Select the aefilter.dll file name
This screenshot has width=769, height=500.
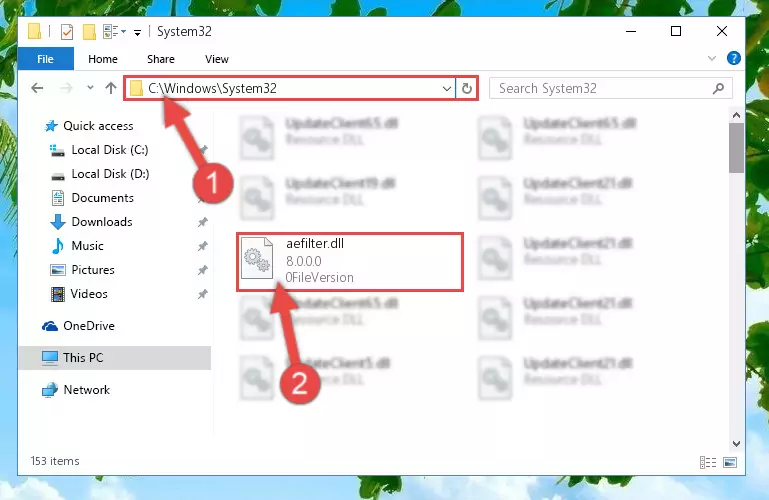coord(315,244)
